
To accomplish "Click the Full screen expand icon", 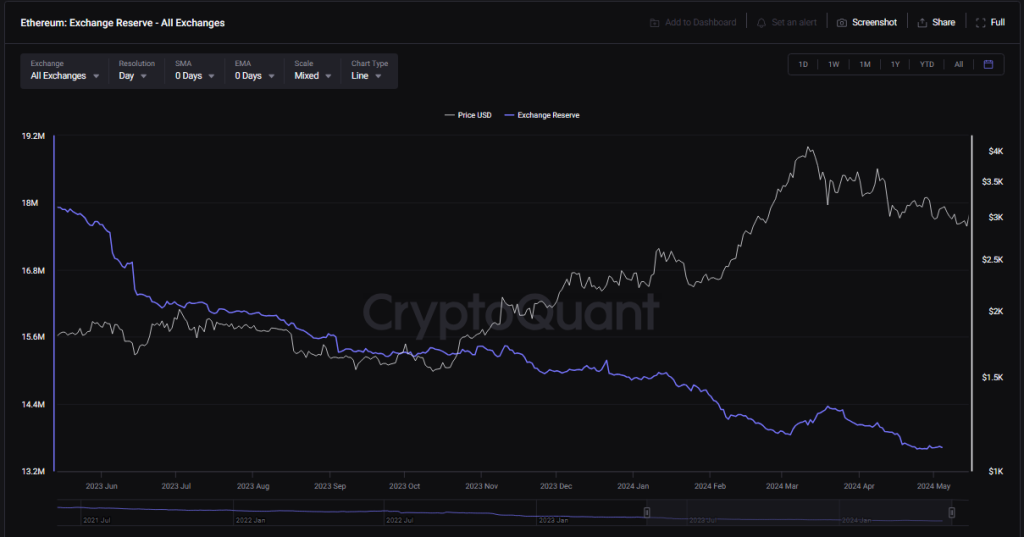I will 981,22.
